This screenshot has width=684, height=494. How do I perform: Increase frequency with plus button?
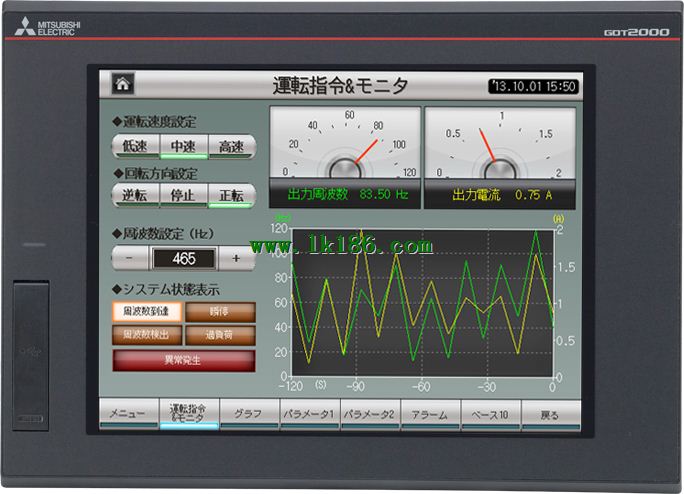point(236,258)
